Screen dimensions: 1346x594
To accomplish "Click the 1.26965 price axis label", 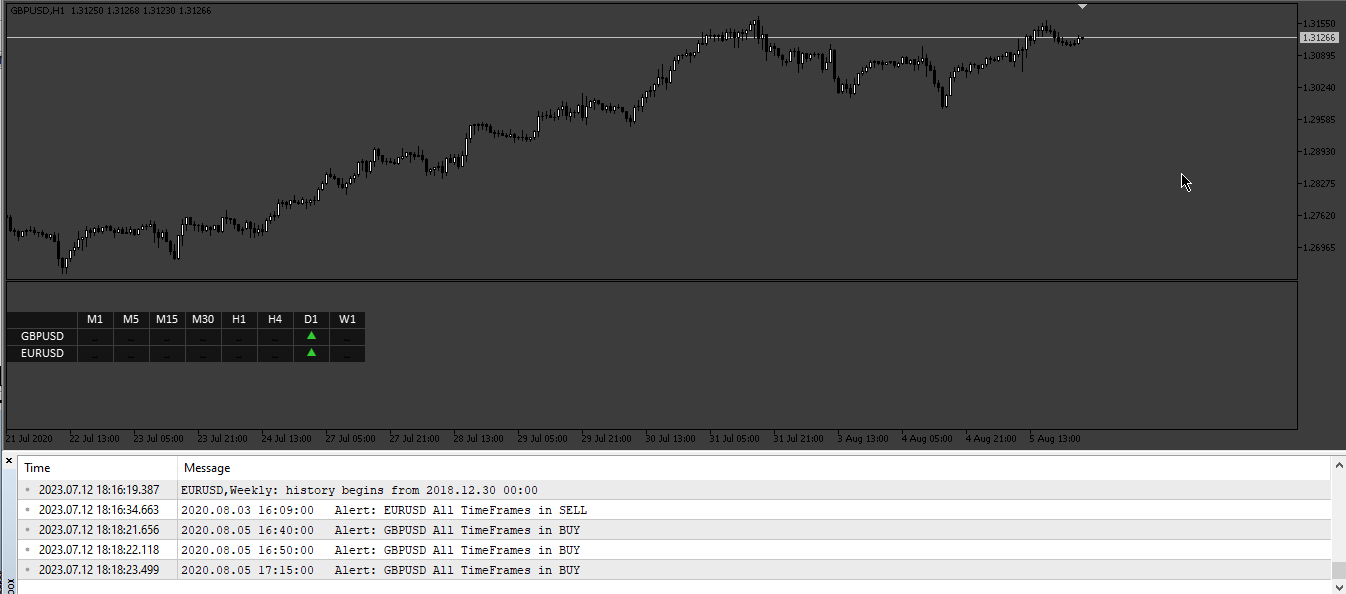I will pyautogui.click(x=1320, y=247).
